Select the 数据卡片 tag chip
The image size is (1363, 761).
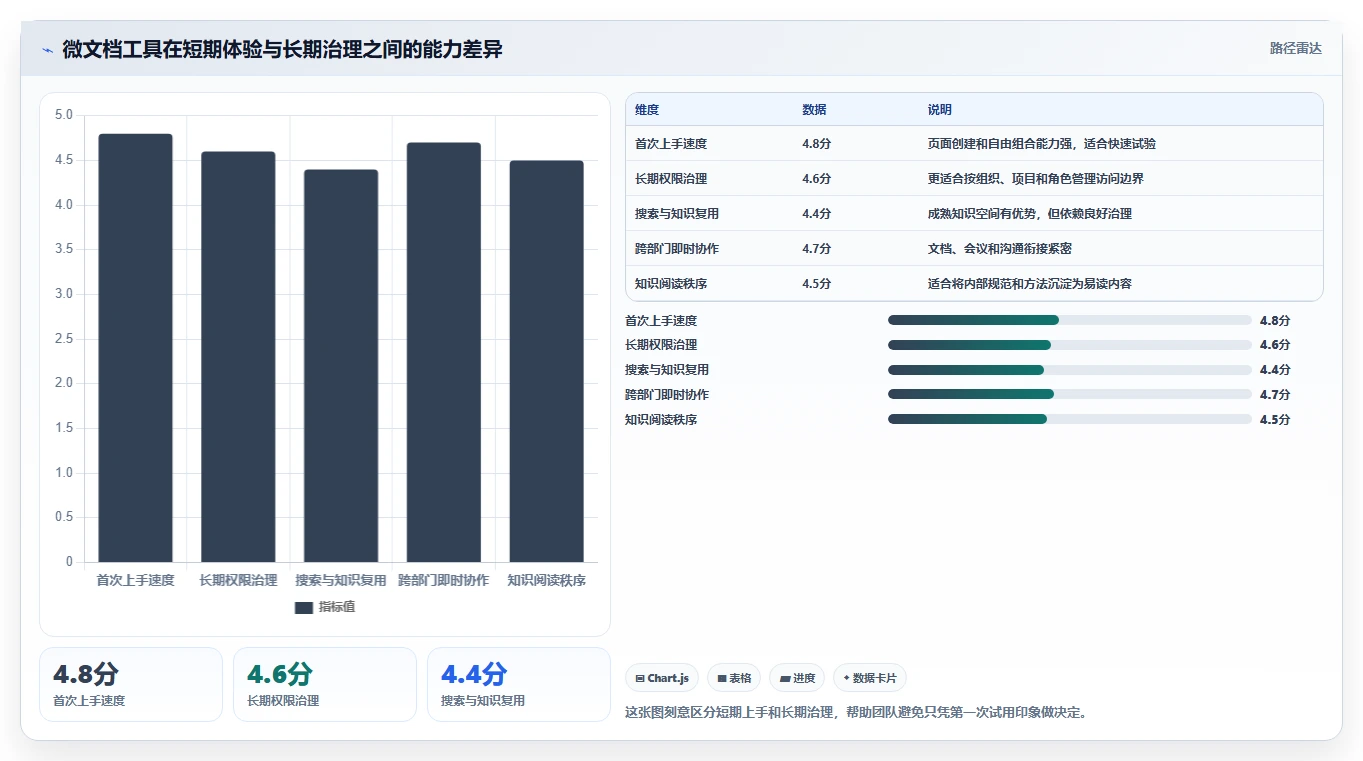point(870,678)
